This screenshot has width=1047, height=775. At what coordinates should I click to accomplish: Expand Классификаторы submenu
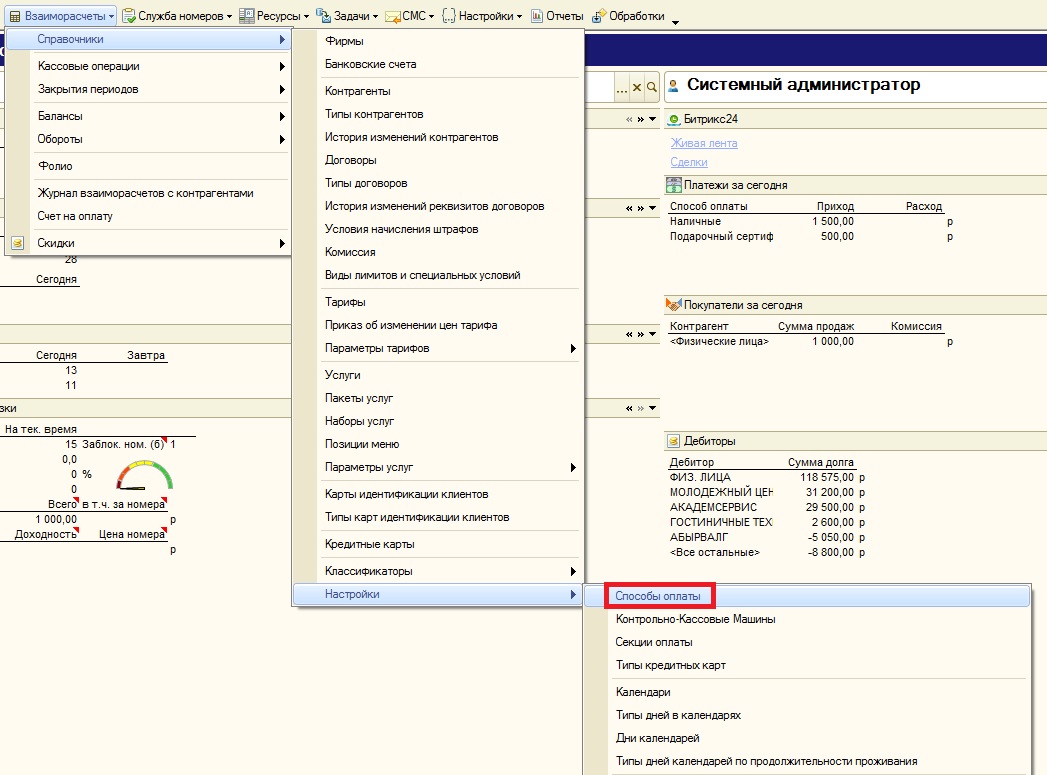pos(437,571)
